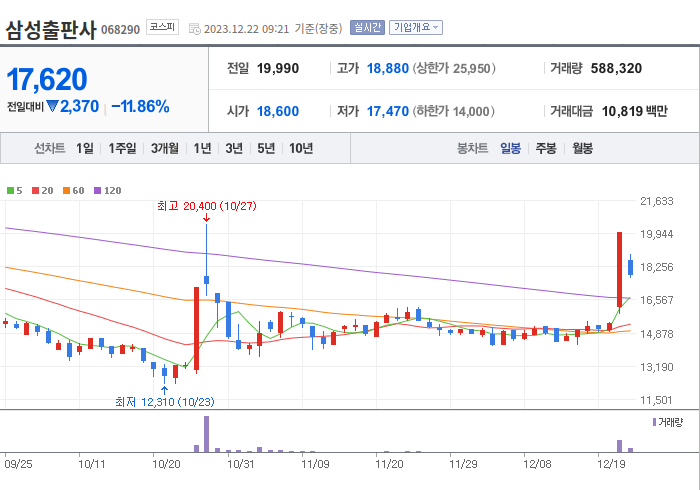Viewport: 700px width, 490px height.
Task: Click the stock code 068290
Action: pyautogui.click(x=121, y=30)
